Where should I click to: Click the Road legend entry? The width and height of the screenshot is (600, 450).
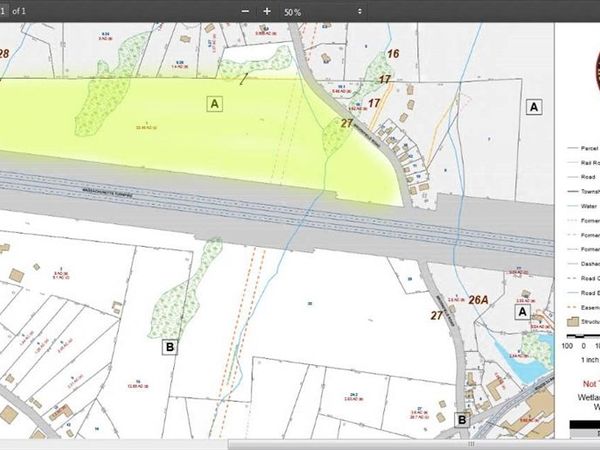coord(582,177)
